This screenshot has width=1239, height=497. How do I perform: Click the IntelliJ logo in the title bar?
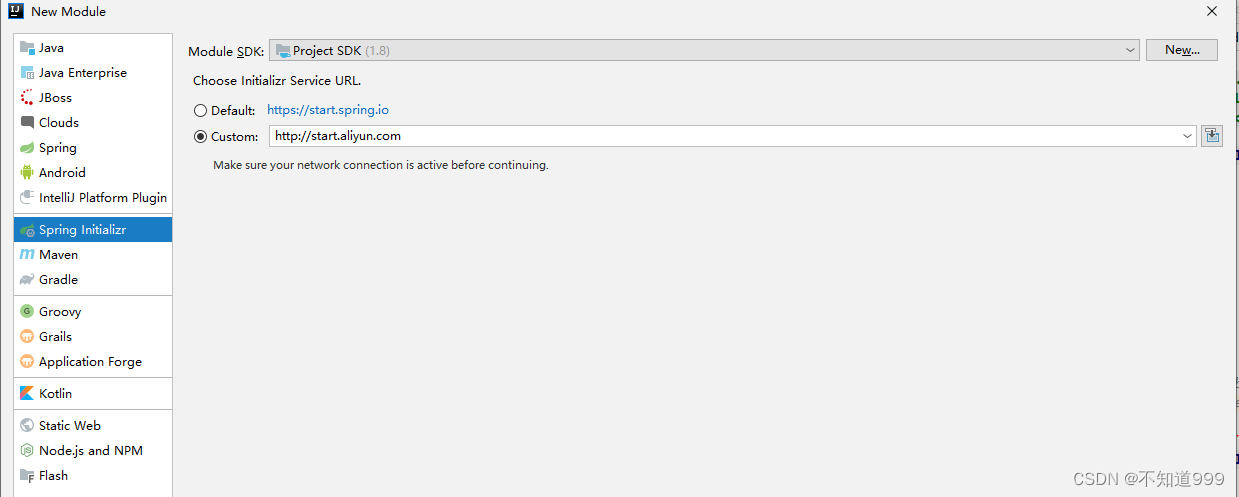point(15,11)
